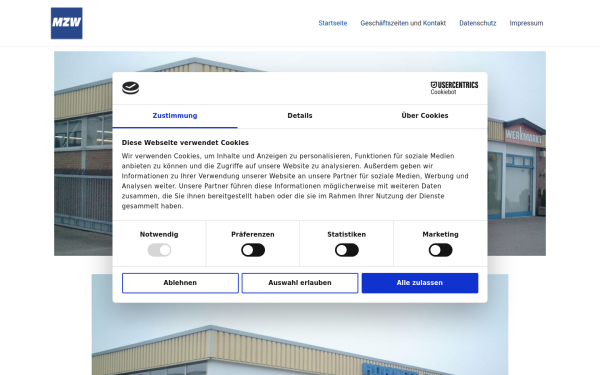Enable the Marketing cookie switch
This screenshot has width=600, height=375.
coord(440,250)
